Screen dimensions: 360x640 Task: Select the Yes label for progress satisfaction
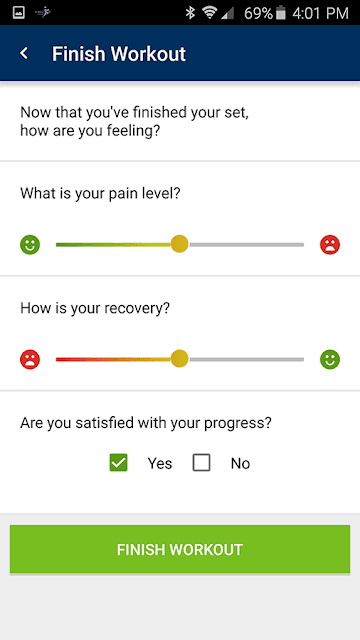160,463
